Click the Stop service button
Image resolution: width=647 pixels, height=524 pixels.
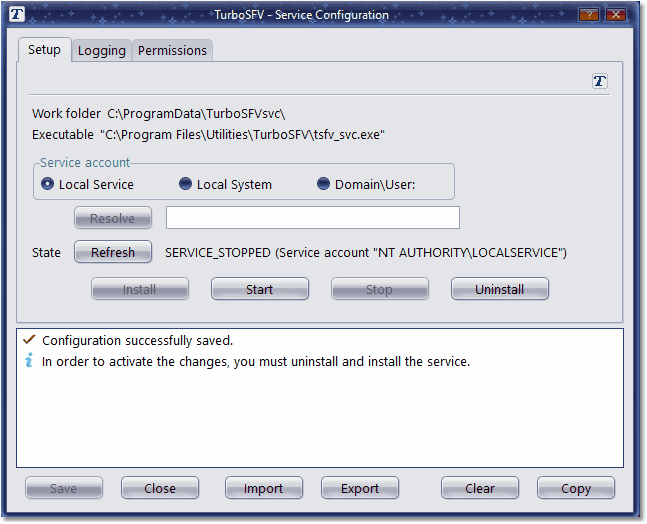(x=380, y=289)
